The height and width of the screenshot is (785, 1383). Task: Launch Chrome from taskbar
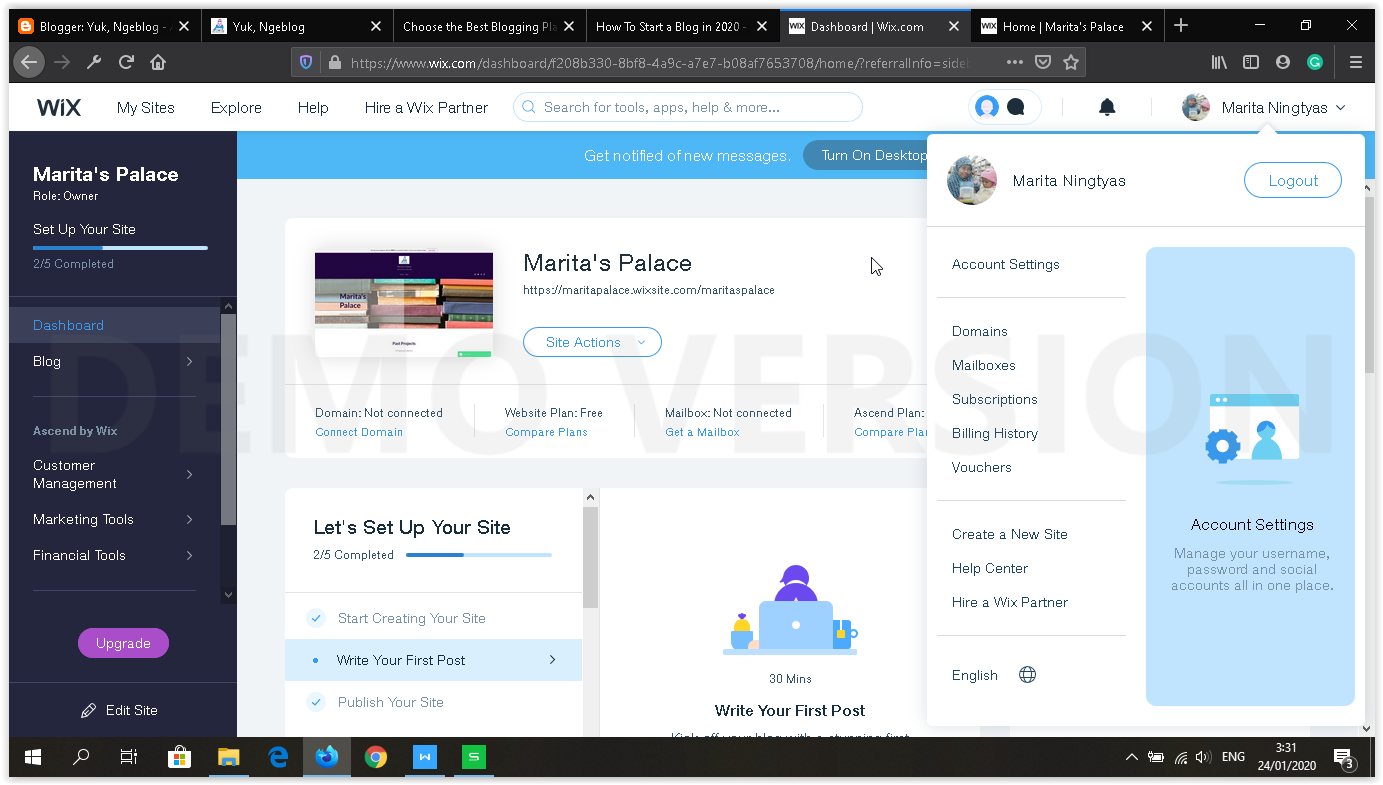pos(376,757)
